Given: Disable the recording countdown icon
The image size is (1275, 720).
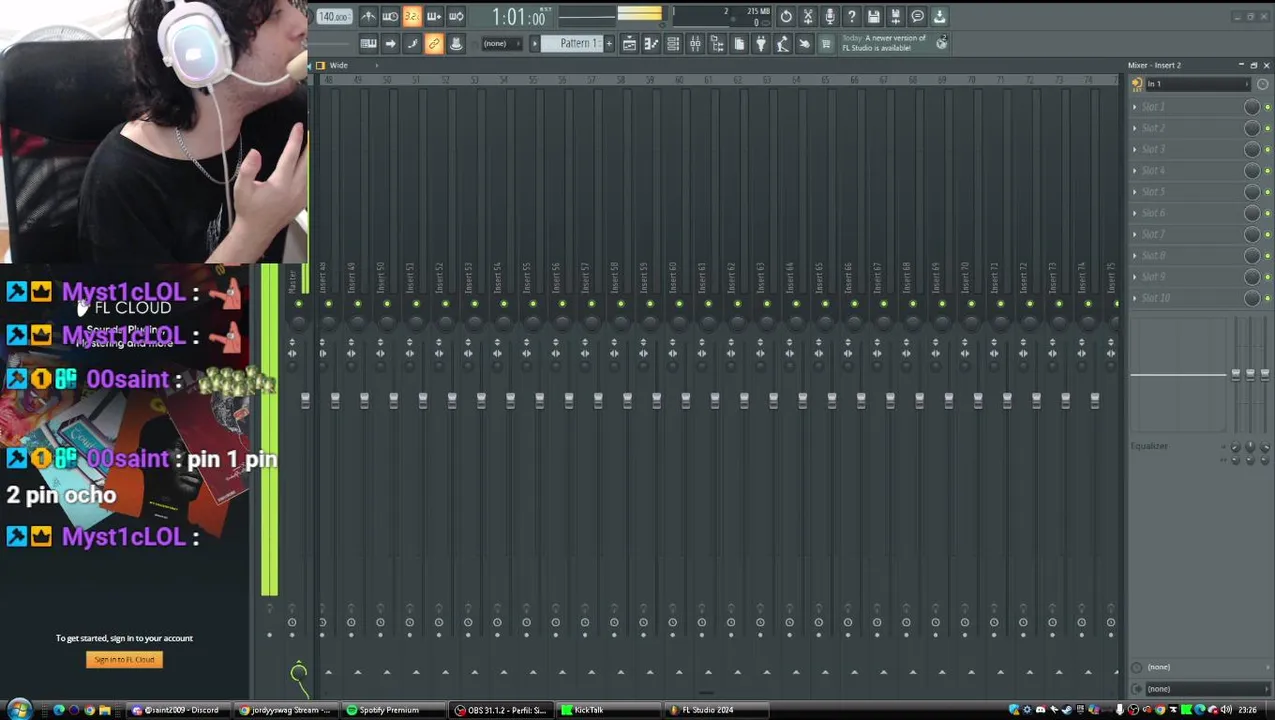Looking at the screenshot, I should tap(412, 16).
